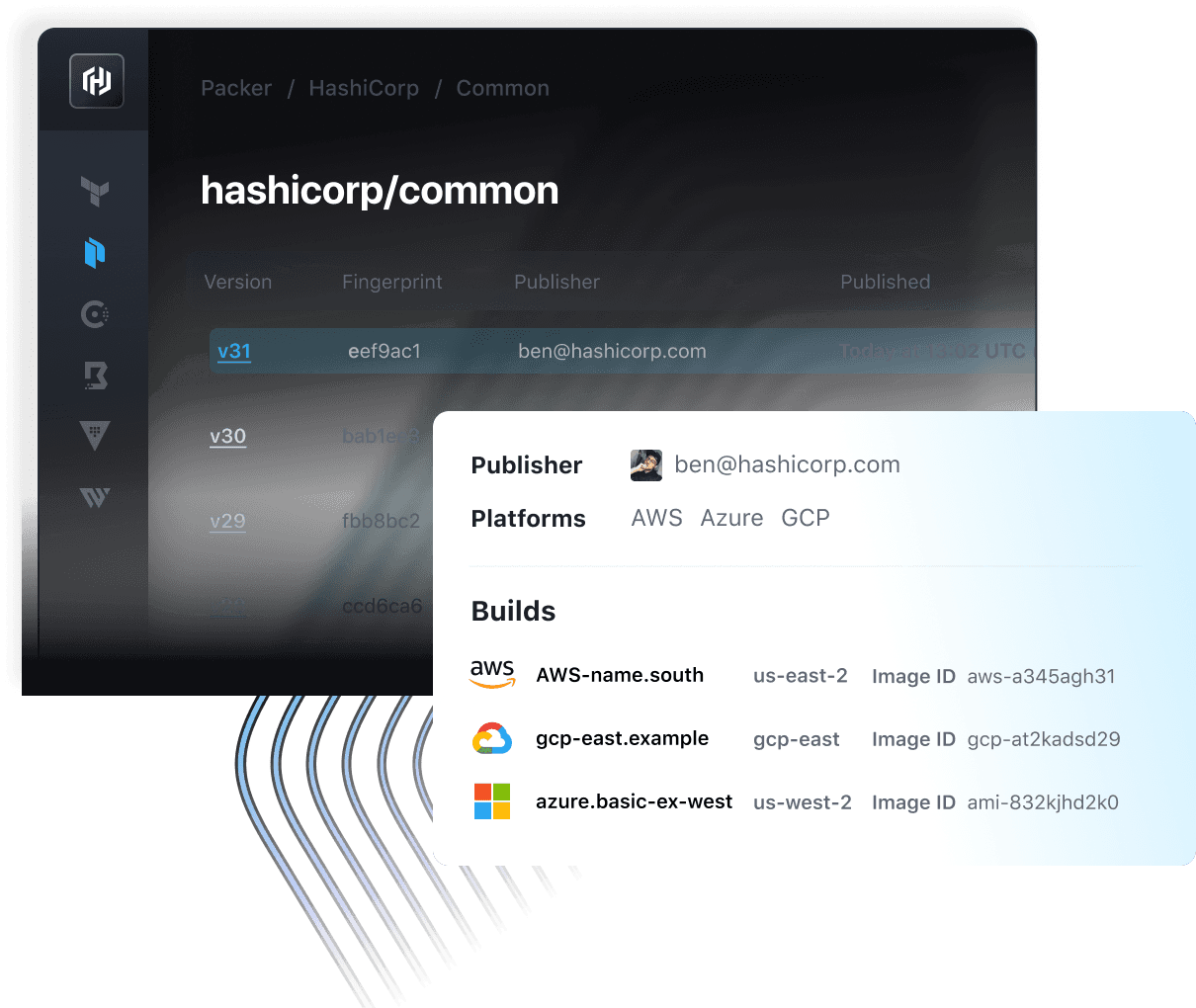1196x1008 pixels.
Task: Navigate to Packer breadcrumb
Action: (236, 89)
